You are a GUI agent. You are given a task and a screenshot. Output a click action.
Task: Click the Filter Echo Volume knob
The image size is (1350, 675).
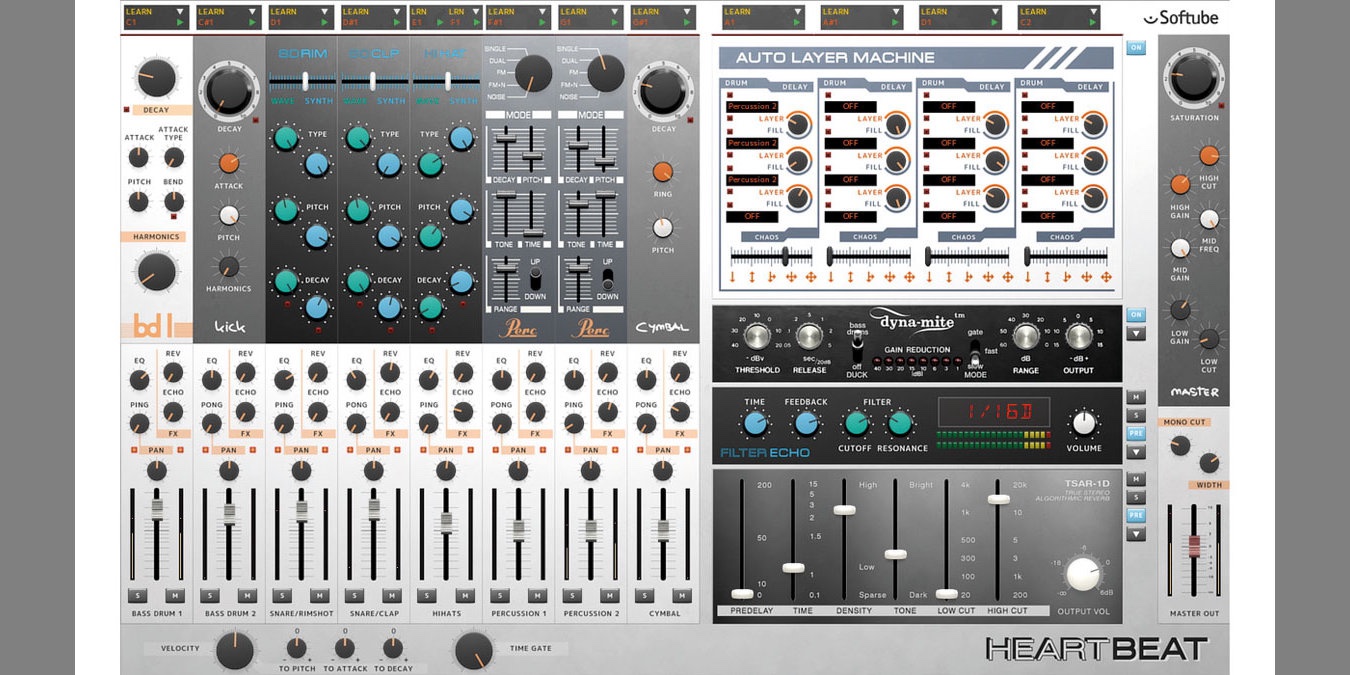[x=1084, y=422]
